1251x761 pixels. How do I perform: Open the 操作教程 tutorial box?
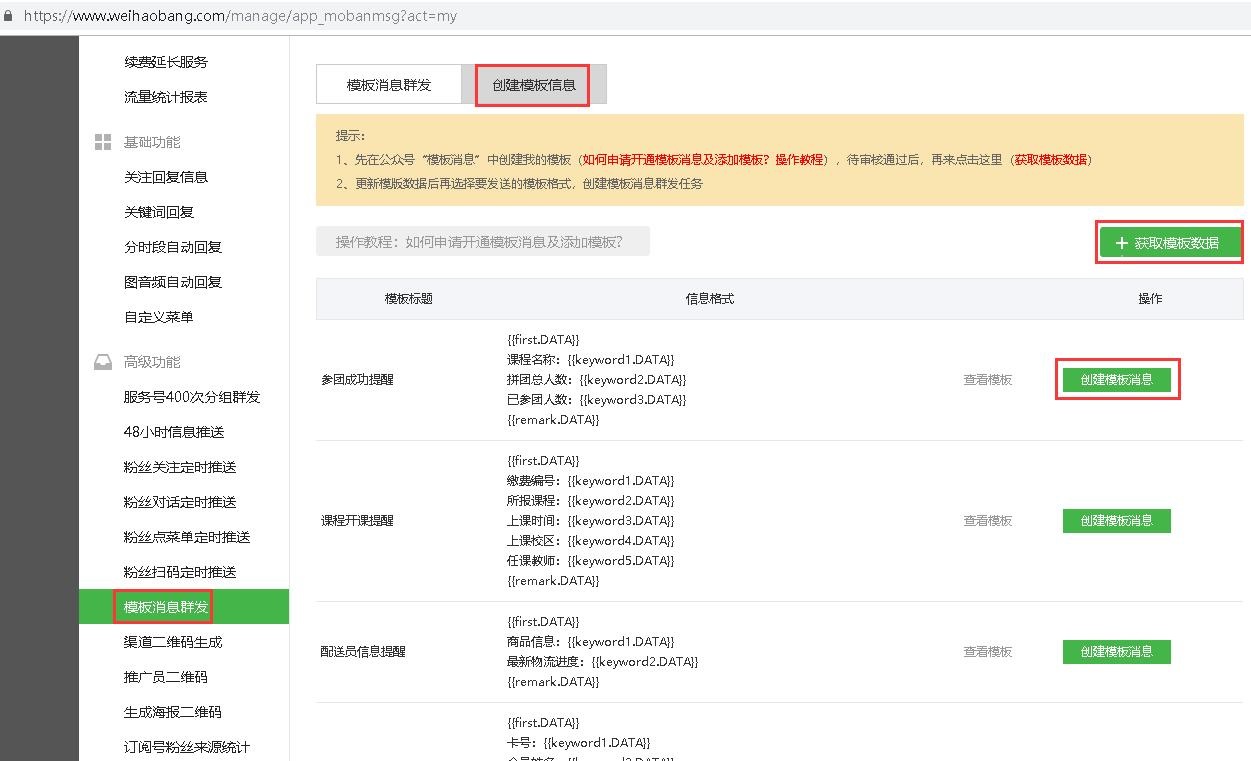(482, 242)
